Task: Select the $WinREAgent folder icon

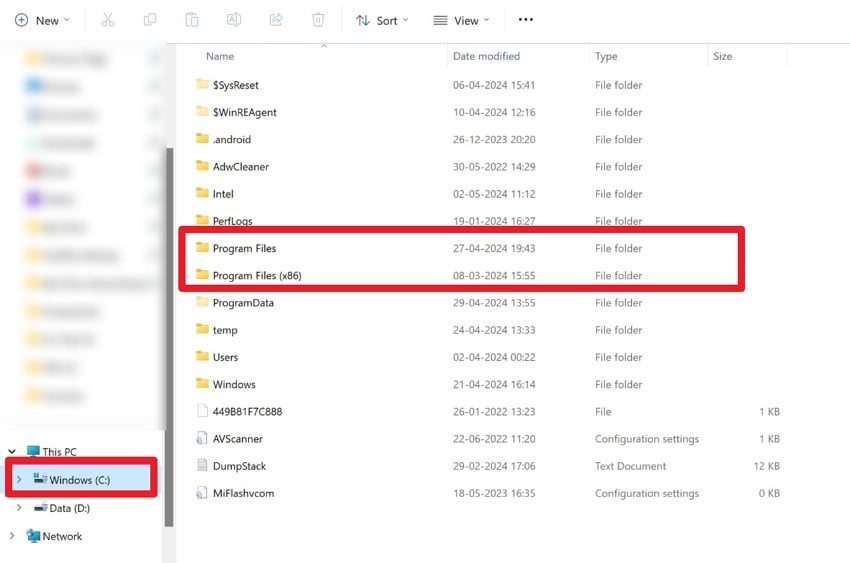Action: tap(202, 111)
